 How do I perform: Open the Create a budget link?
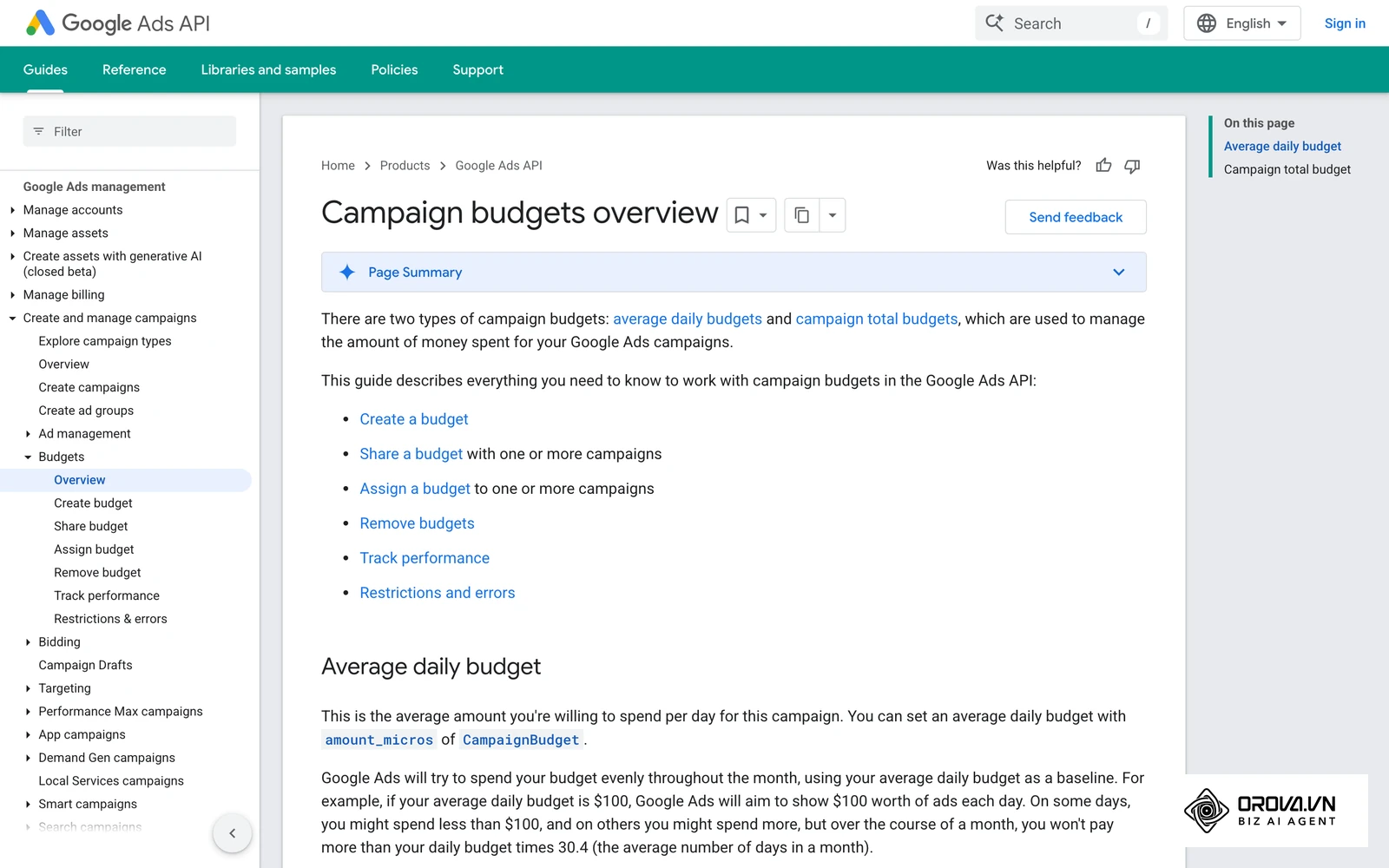414,419
